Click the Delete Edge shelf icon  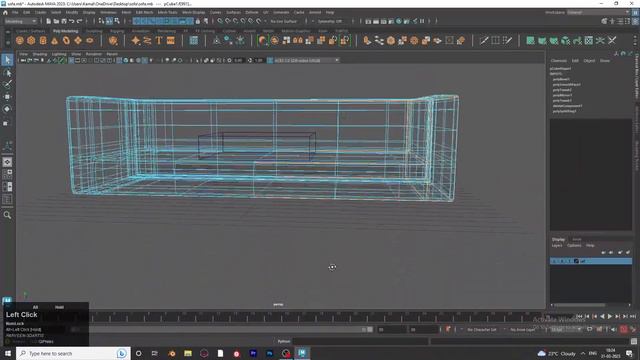pyautogui.click(x=612, y=40)
